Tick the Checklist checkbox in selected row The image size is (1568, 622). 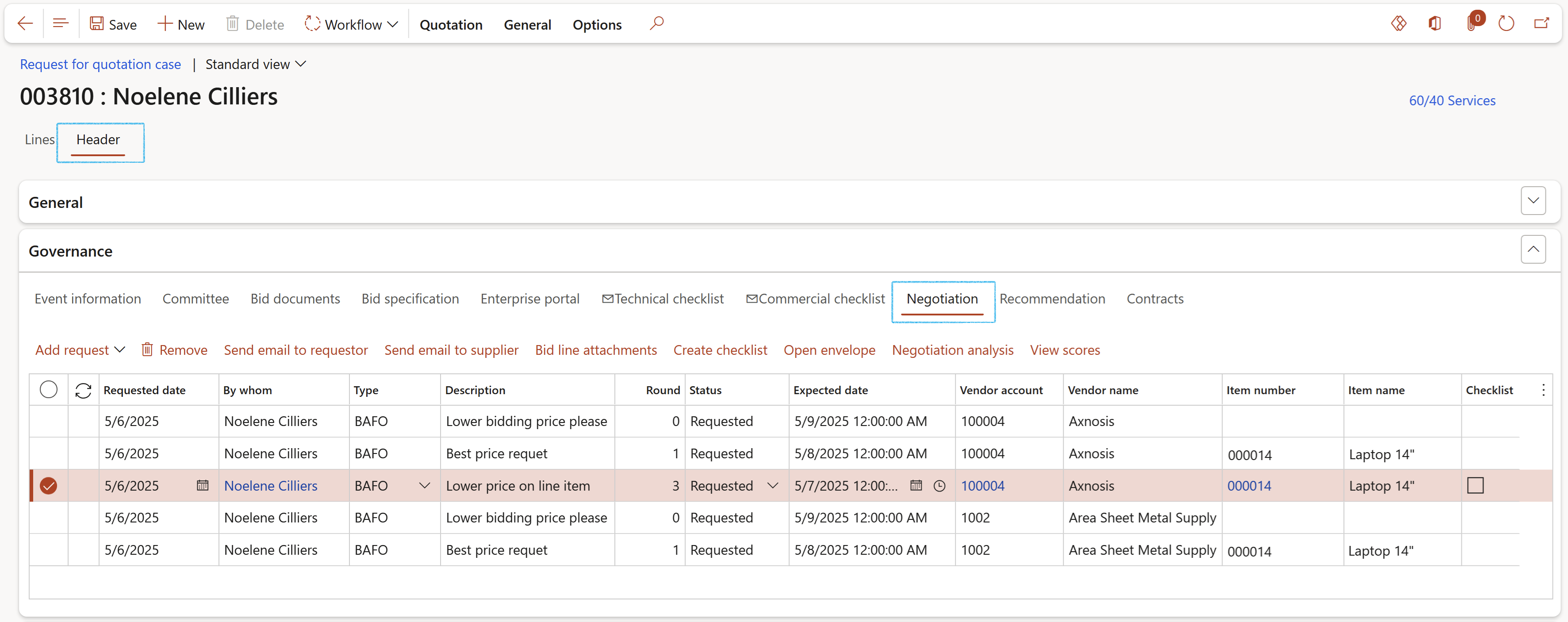(x=1475, y=486)
